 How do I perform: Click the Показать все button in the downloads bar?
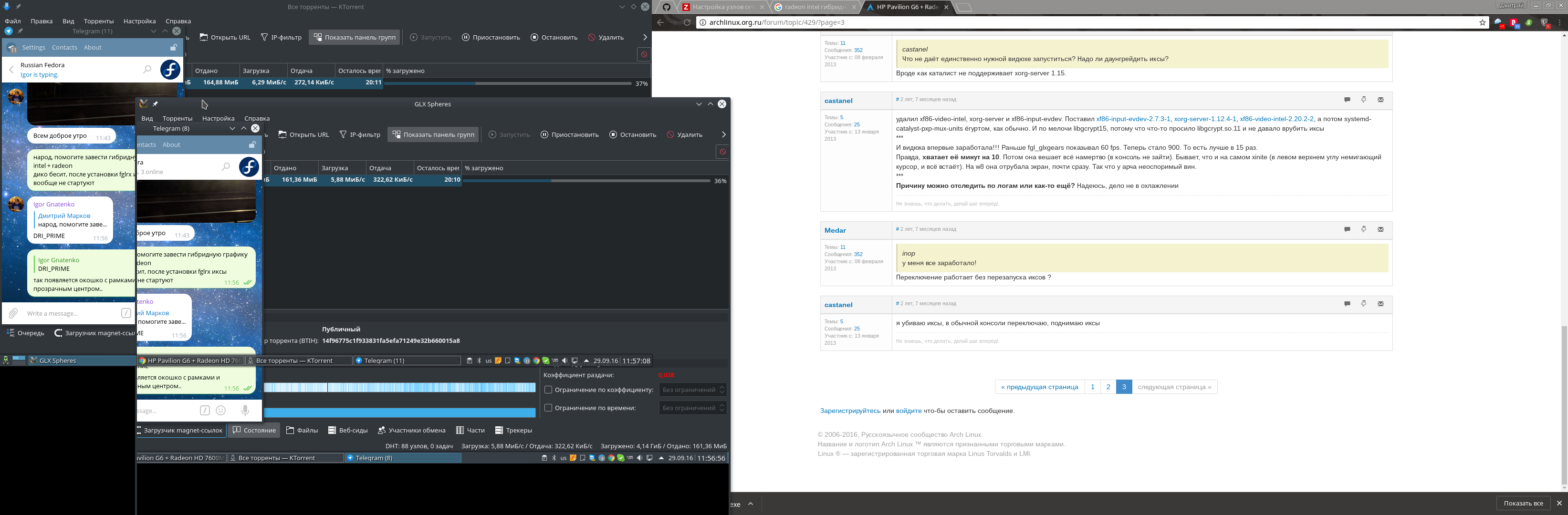(x=1523, y=504)
